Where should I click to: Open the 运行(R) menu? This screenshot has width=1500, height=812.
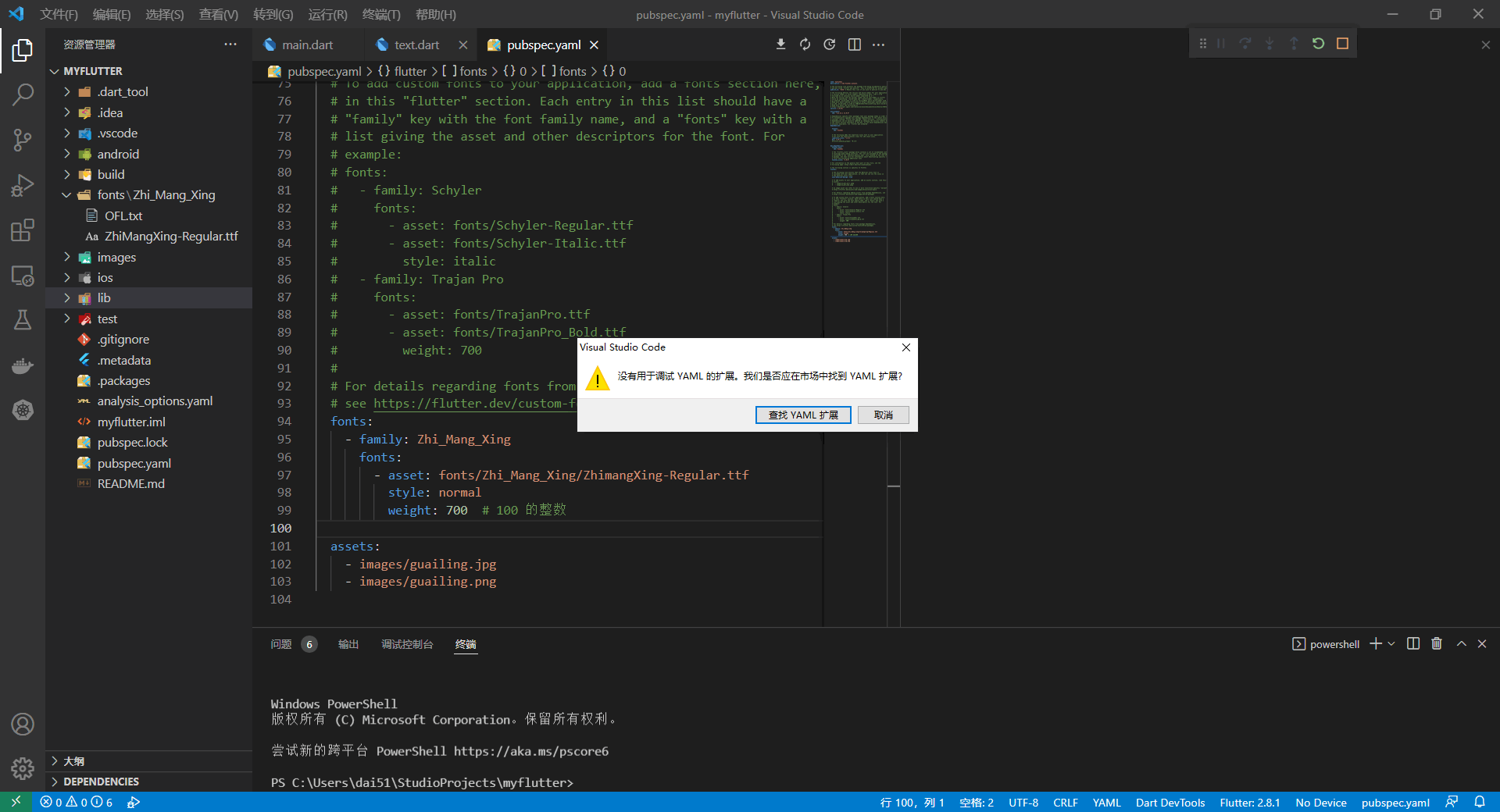(x=327, y=14)
